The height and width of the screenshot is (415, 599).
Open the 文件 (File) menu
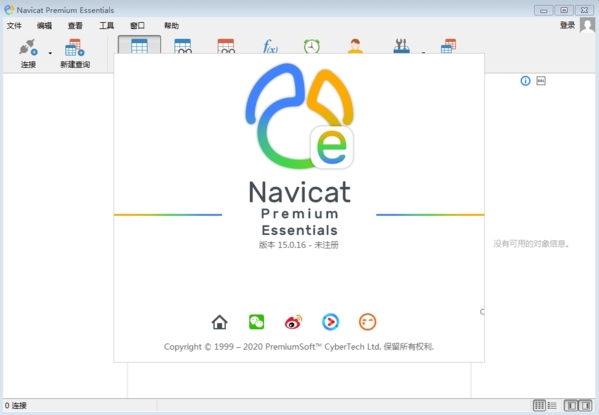14,26
